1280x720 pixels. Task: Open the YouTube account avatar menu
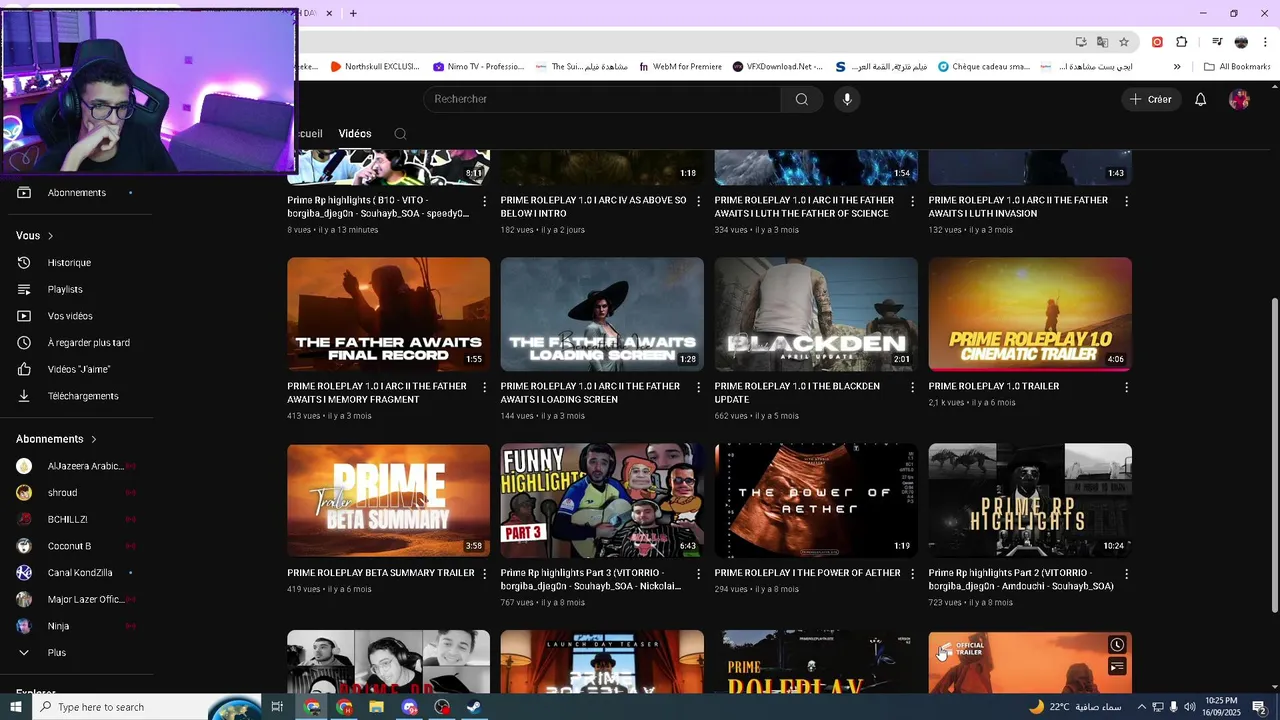(1239, 99)
